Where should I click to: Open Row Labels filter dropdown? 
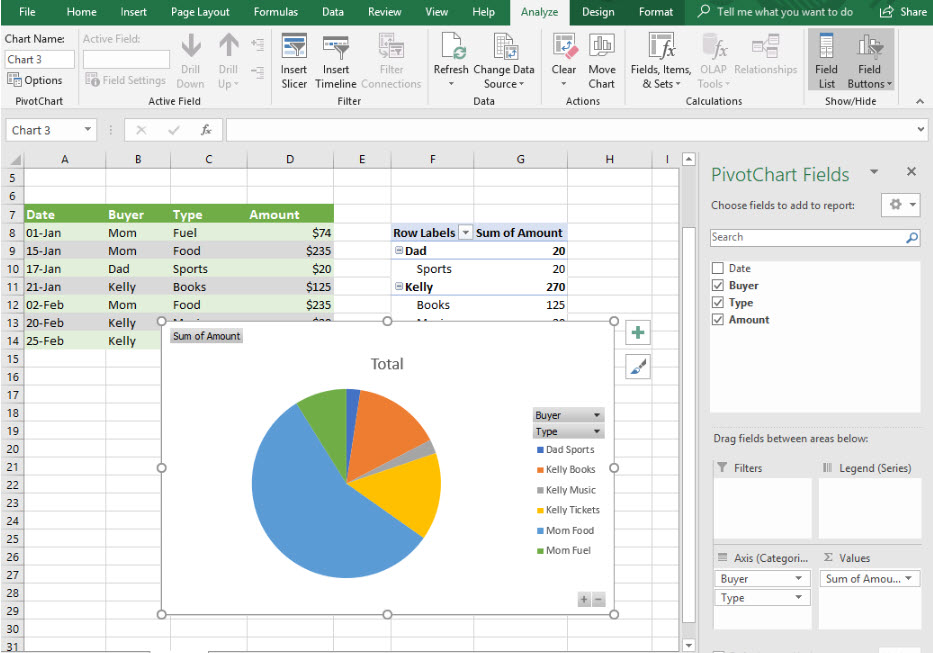464,233
